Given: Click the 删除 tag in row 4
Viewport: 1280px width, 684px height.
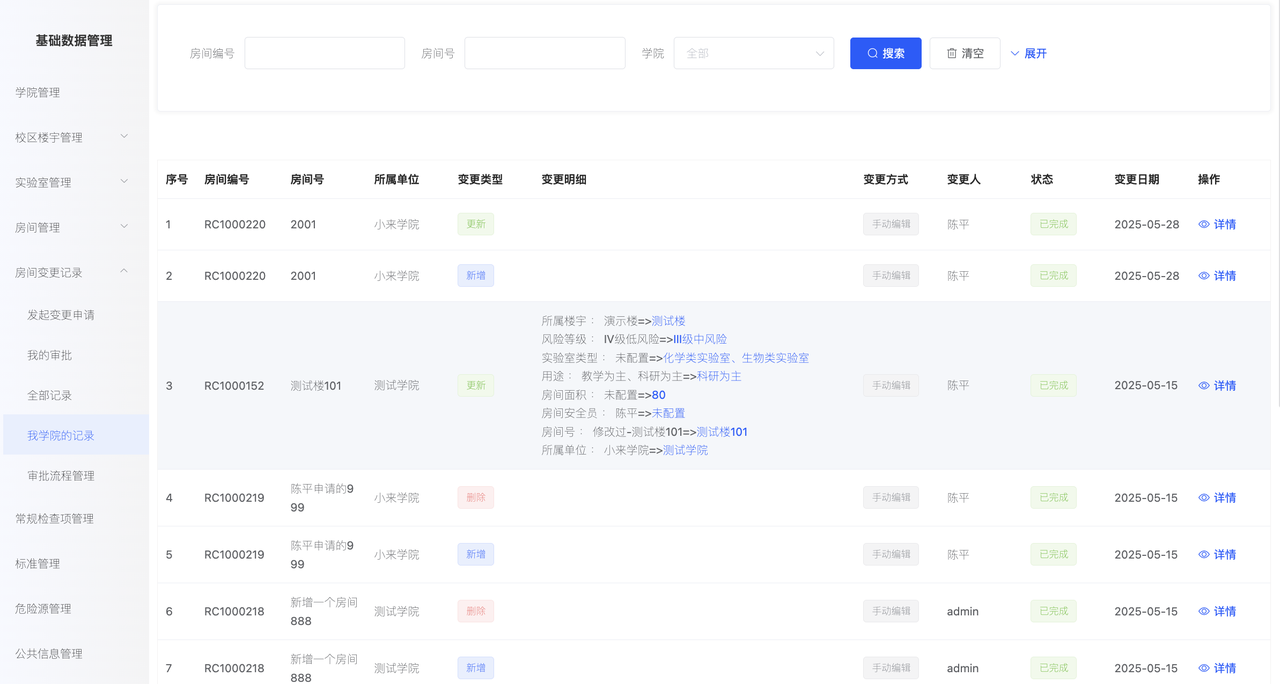Looking at the screenshot, I should [x=476, y=498].
